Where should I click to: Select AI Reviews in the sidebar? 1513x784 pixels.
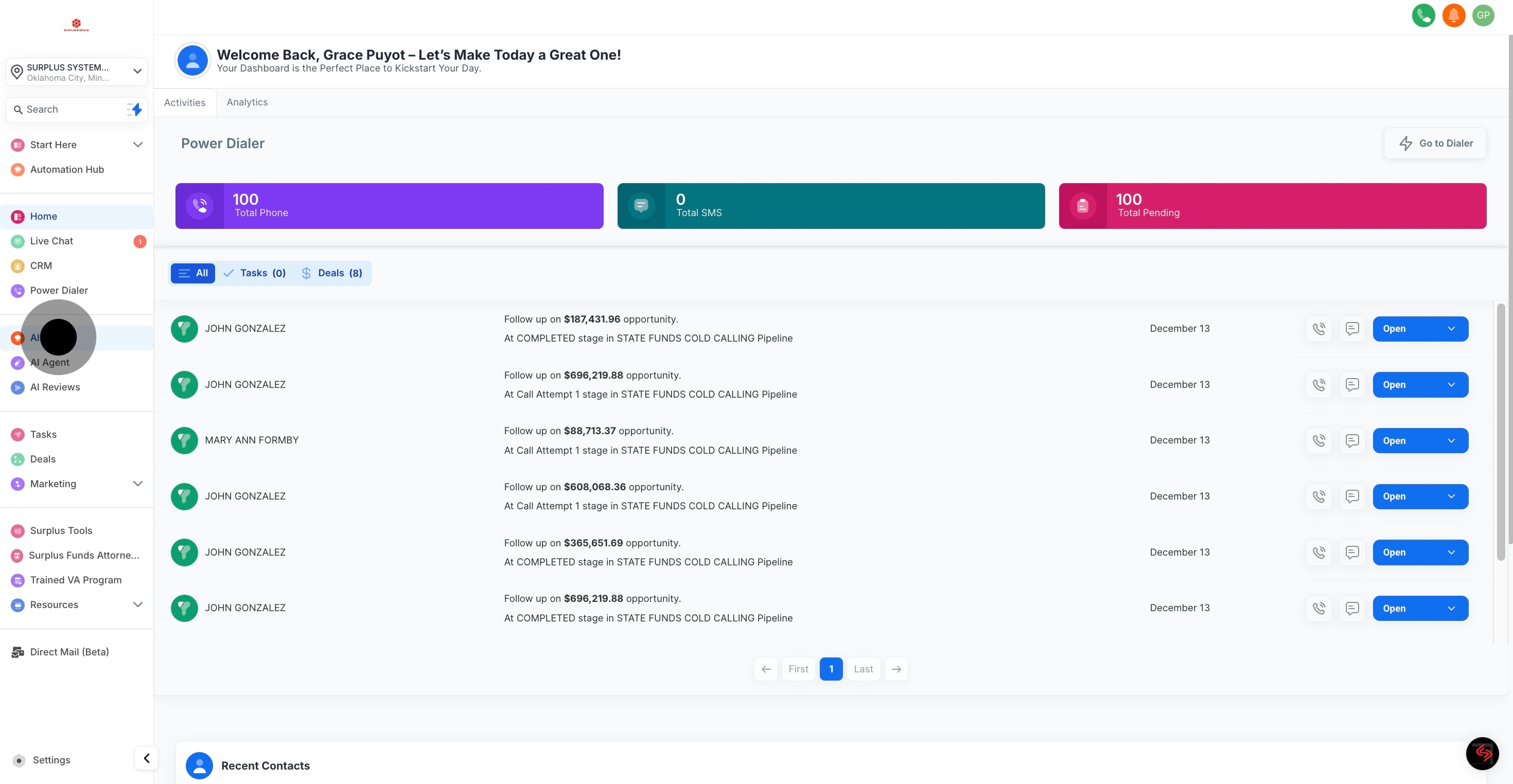[55, 387]
